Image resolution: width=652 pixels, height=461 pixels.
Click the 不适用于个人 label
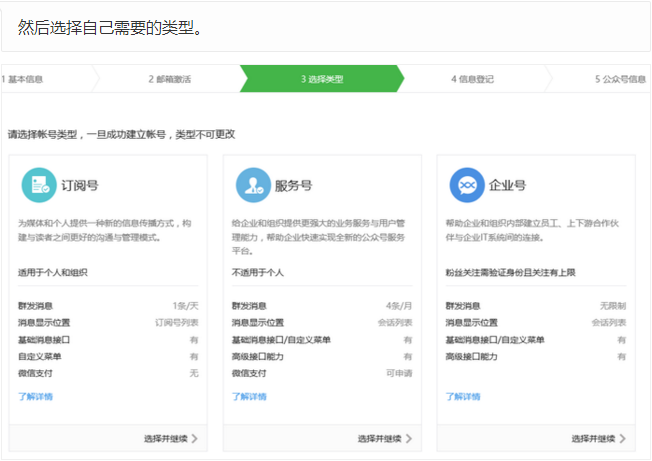coord(258,273)
